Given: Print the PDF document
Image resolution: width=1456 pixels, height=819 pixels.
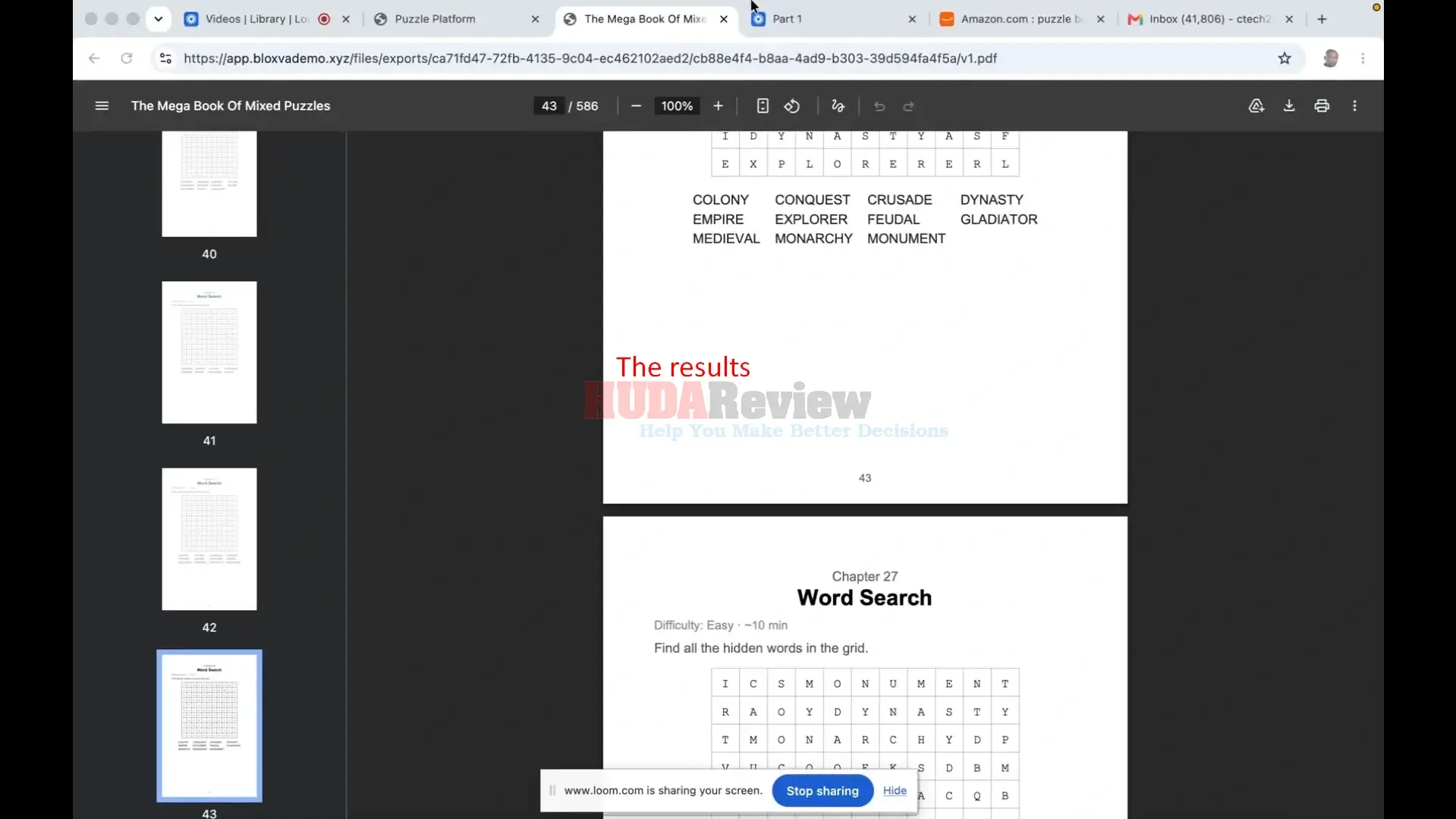Looking at the screenshot, I should [x=1322, y=106].
